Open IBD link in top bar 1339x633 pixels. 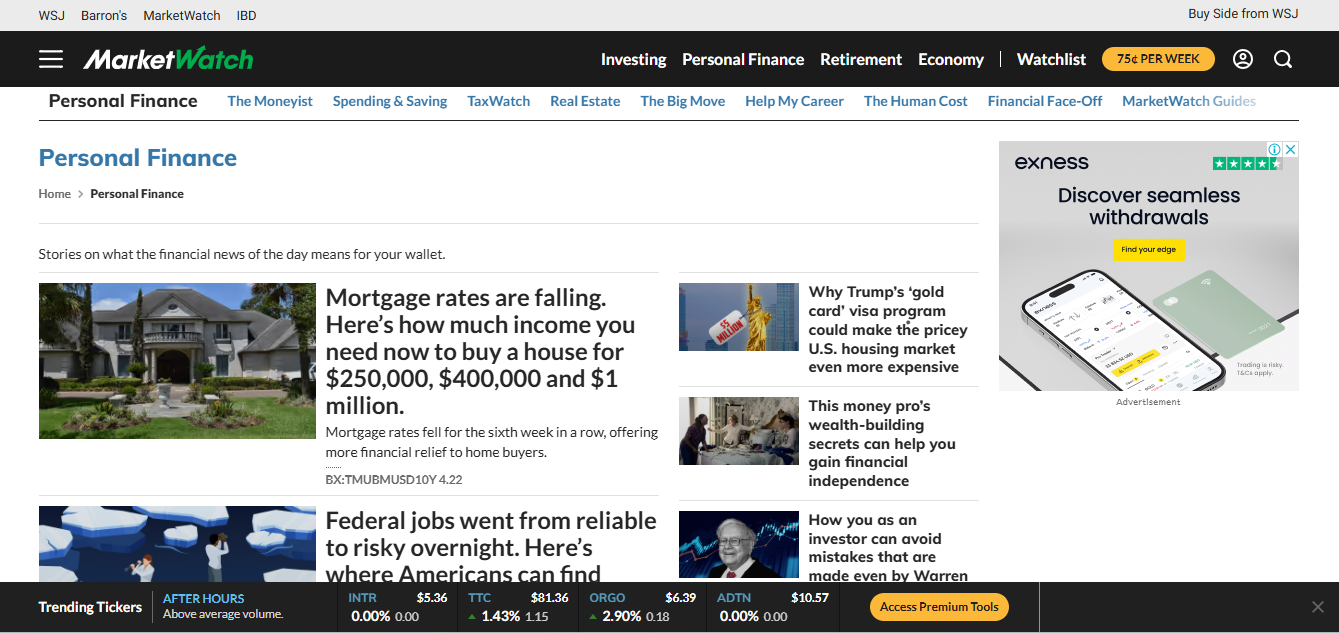click(246, 15)
